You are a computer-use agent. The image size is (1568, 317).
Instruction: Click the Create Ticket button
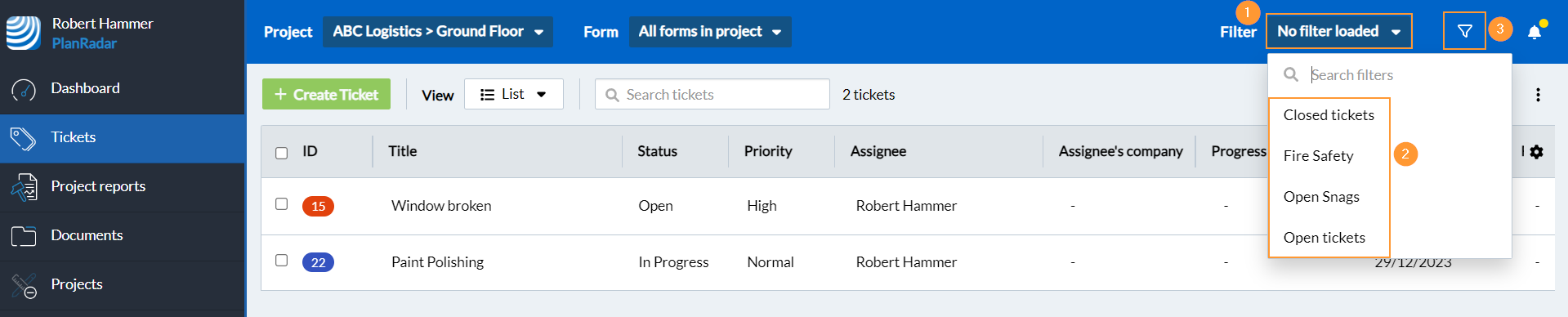pos(326,94)
